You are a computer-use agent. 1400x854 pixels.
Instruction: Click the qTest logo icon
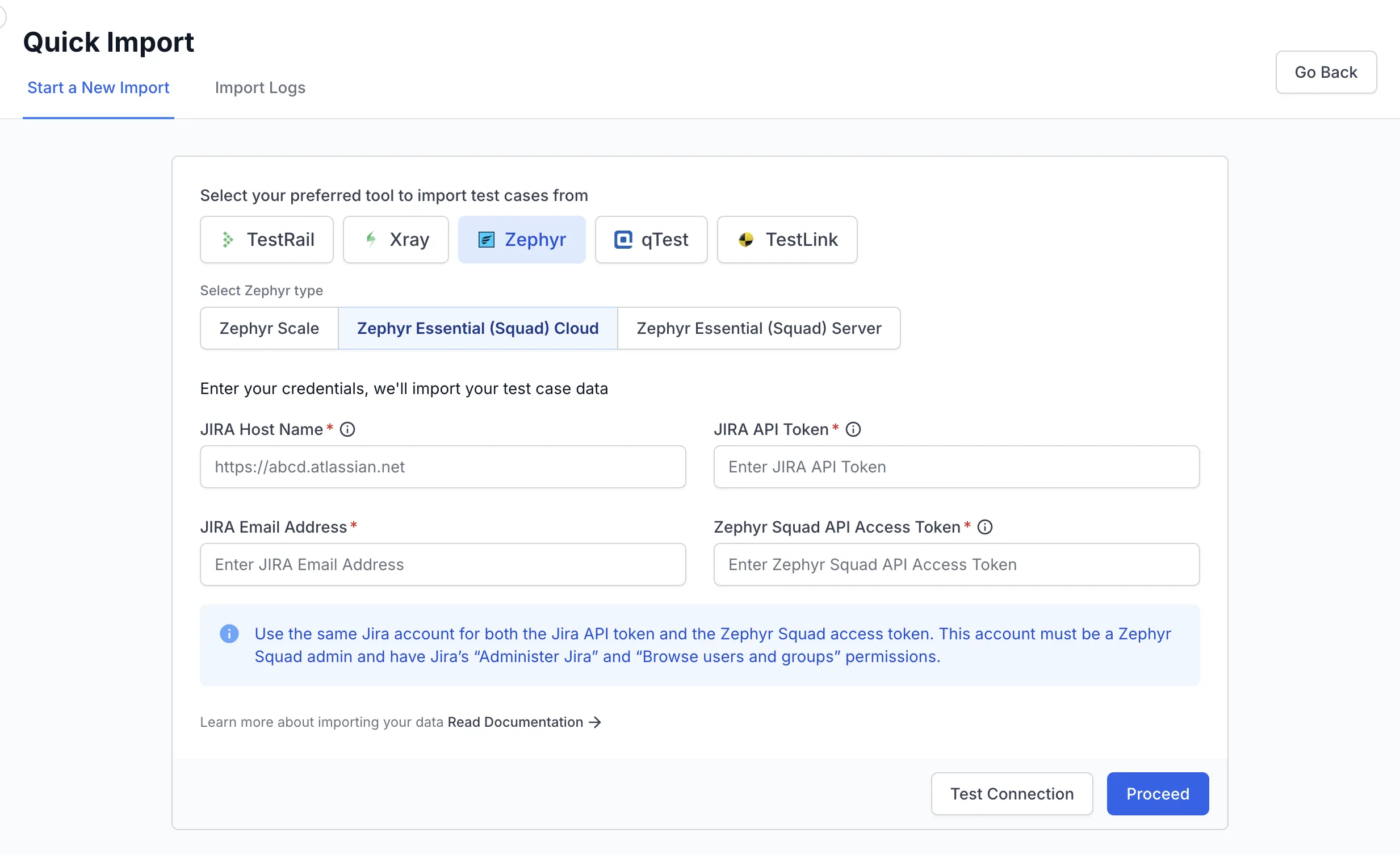(x=623, y=240)
